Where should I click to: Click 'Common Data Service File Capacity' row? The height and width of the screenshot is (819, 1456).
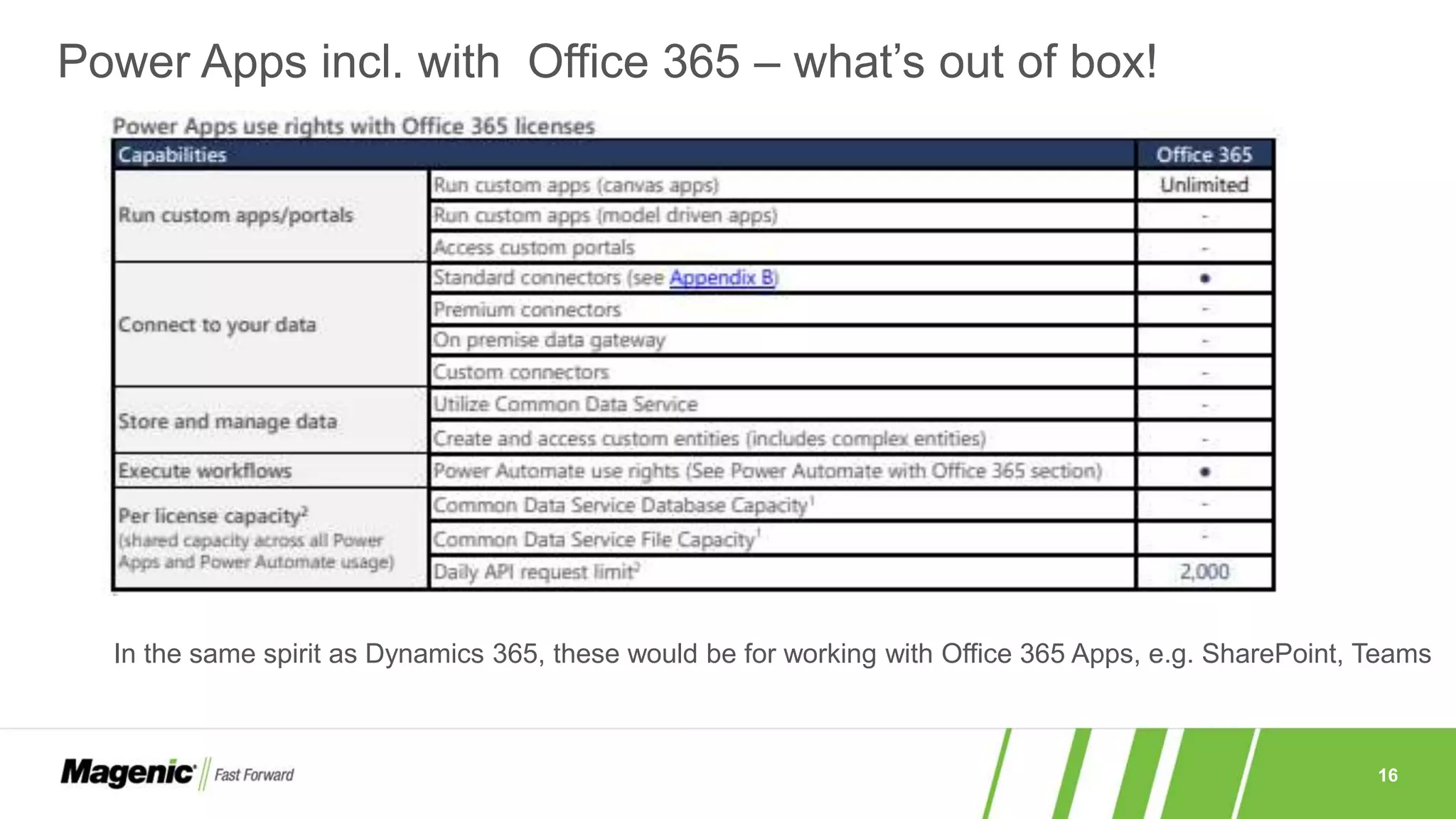782,539
